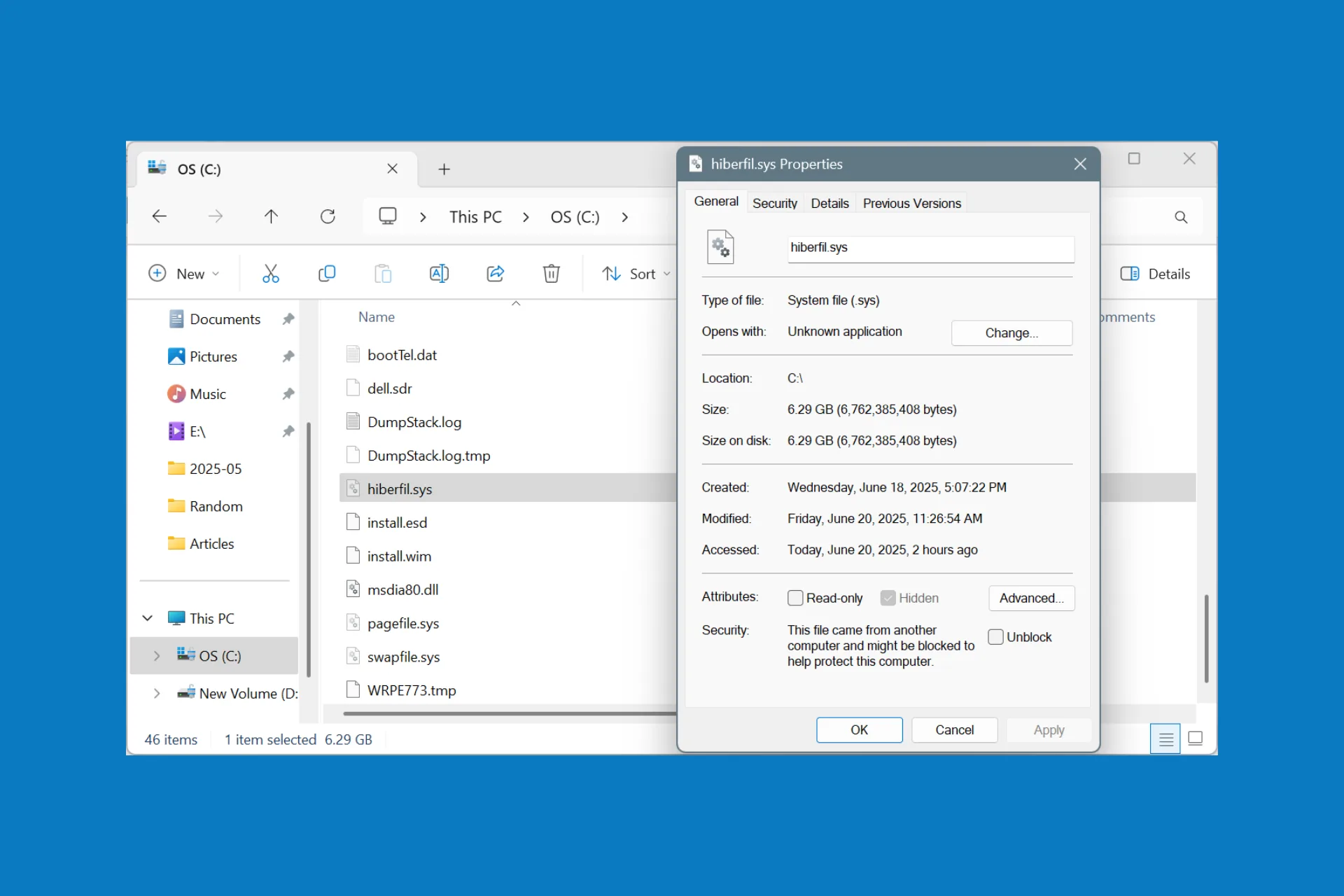Select the Rename icon
The height and width of the screenshot is (896, 1344).
[x=439, y=273]
